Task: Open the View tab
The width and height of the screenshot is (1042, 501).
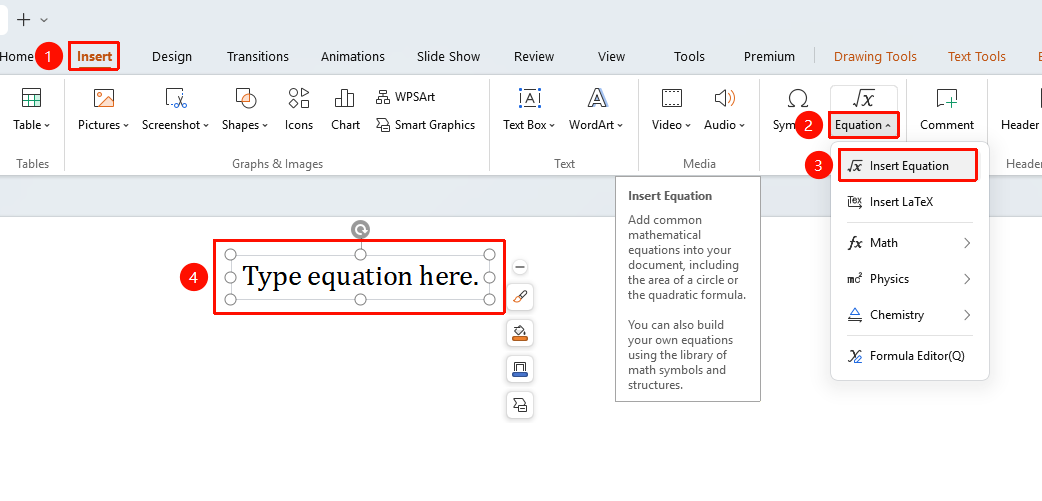Action: click(611, 56)
